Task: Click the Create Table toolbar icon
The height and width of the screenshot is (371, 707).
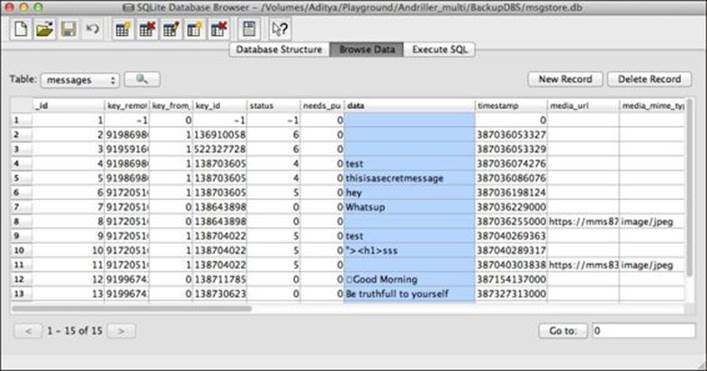Action: 123,30
